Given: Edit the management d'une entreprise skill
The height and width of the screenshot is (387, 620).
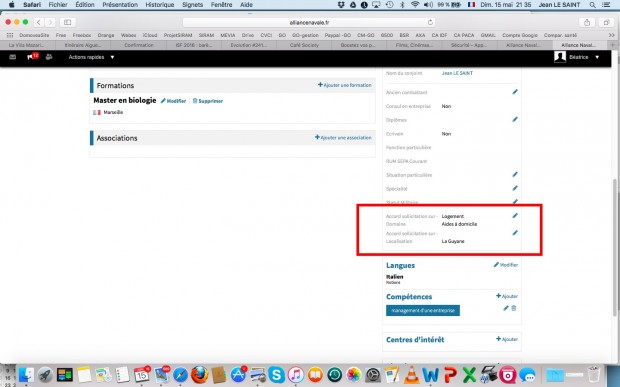Looking at the screenshot, I should pyautogui.click(x=506, y=308).
